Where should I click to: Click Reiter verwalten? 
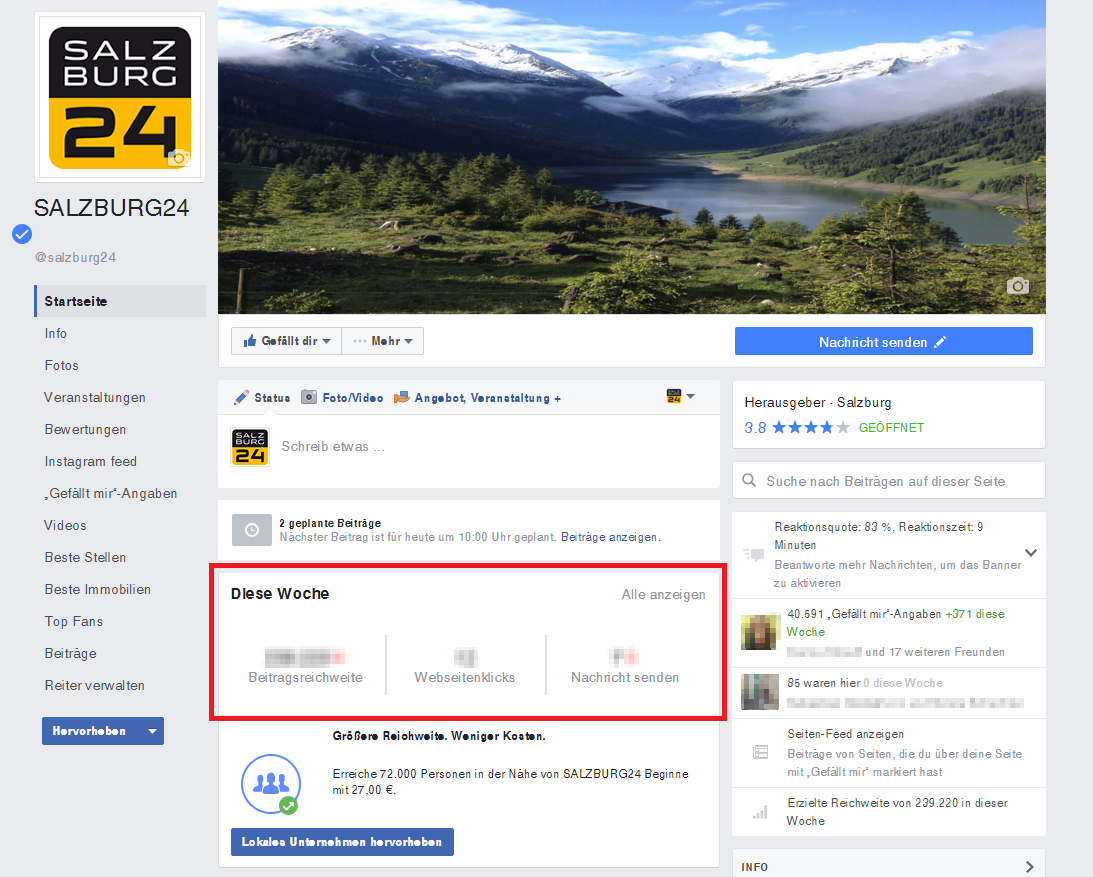pyautogui.click(x=95, y=685)
